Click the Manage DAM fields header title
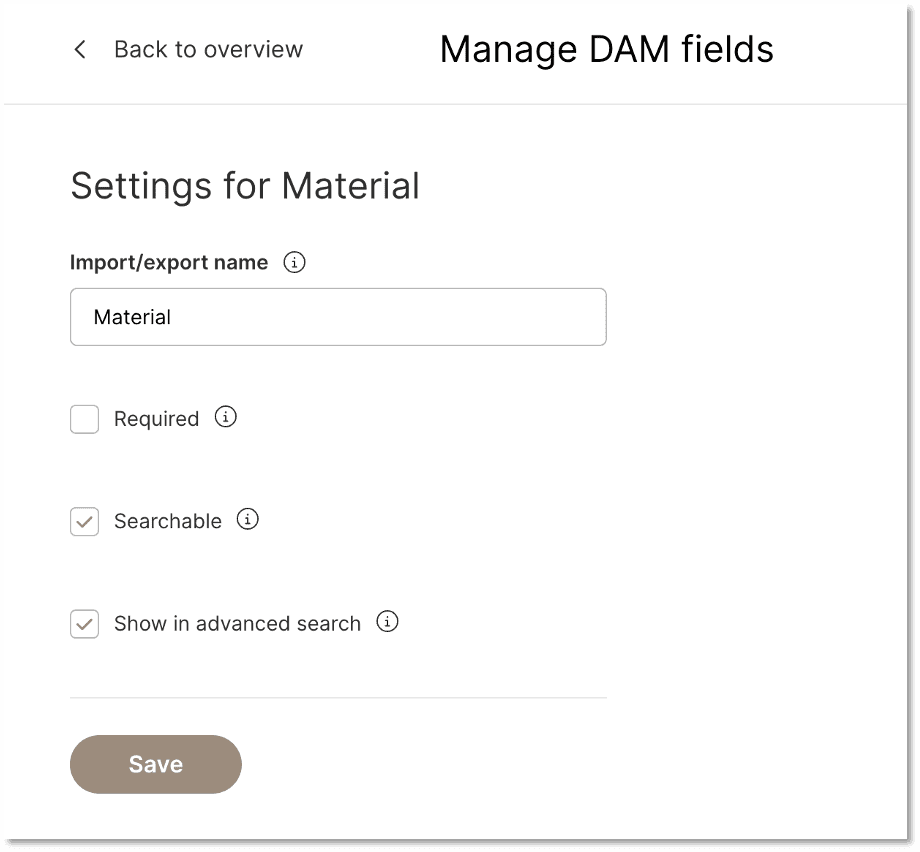Image resolution: width=920 pixels, height=852 pixels. pos(606,48)
